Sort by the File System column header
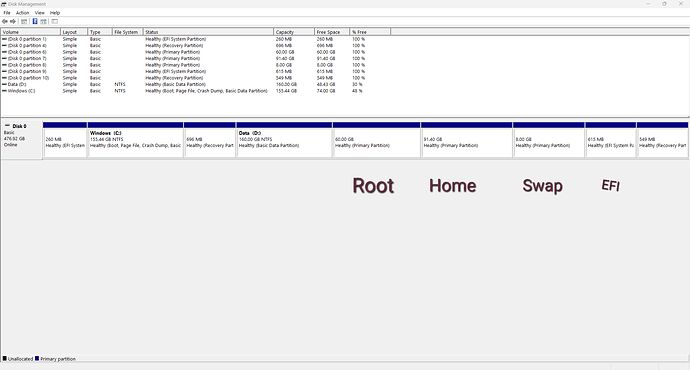Viewport: 690px width, 370px height. pos(127,32)
